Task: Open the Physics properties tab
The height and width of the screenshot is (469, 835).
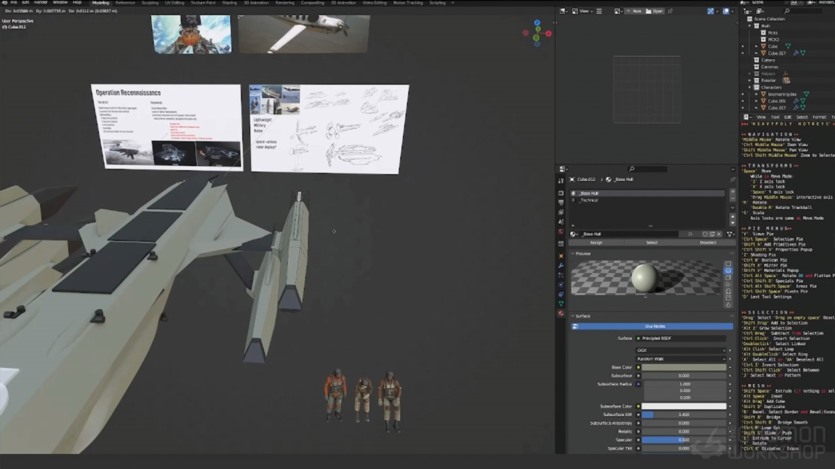Action: [x=561, y=285]
